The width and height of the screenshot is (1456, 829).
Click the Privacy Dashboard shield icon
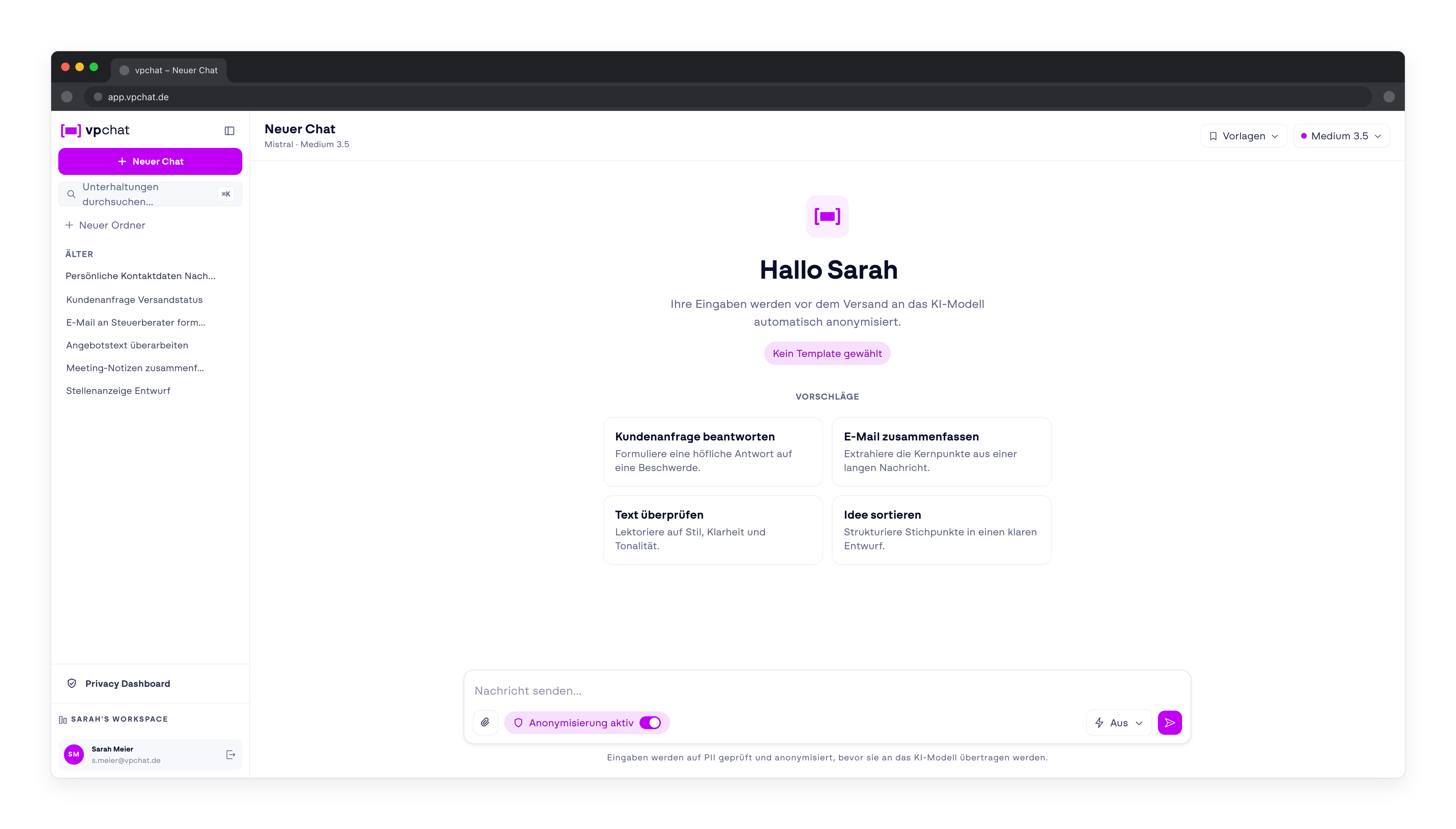coord(72,683)
